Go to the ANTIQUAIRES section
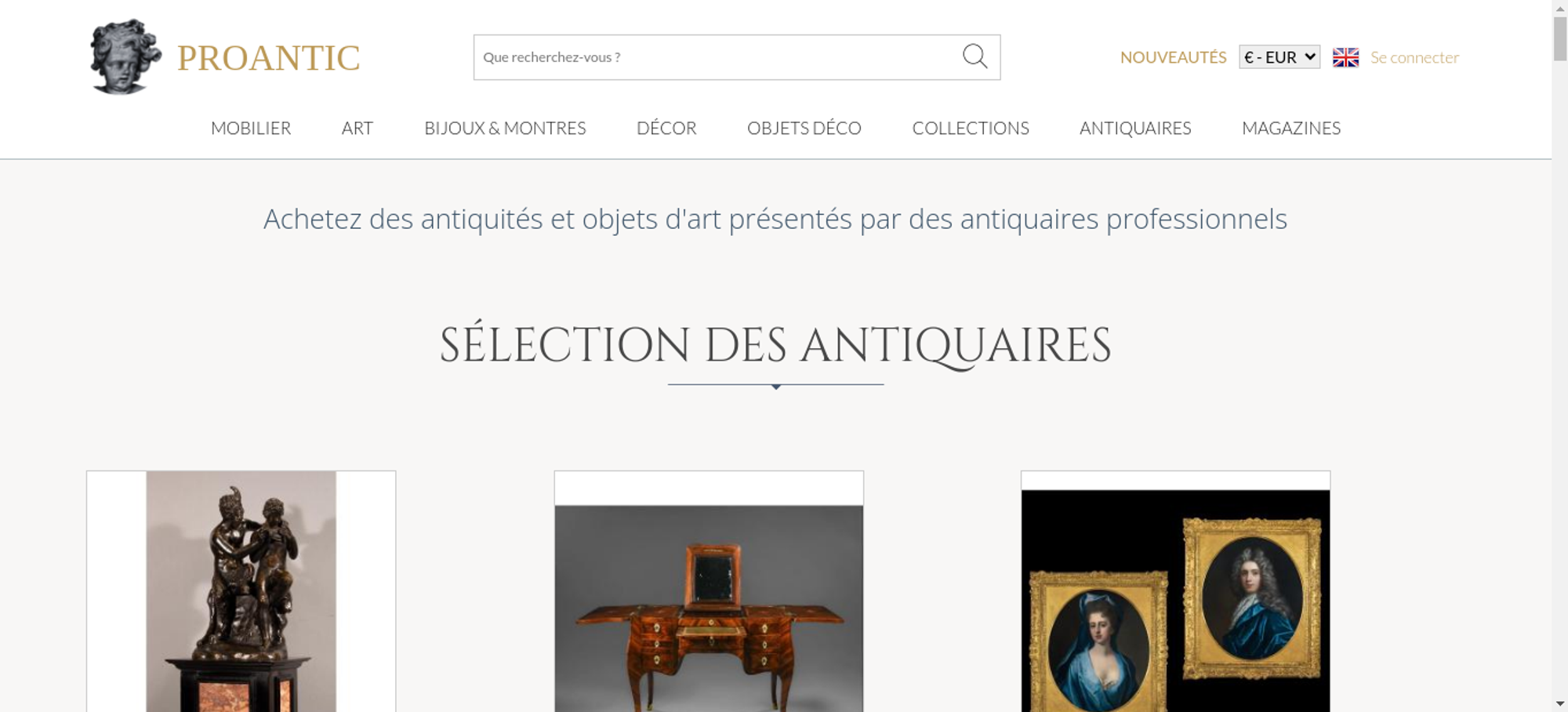1568x712 pixels. point(1135,128)
